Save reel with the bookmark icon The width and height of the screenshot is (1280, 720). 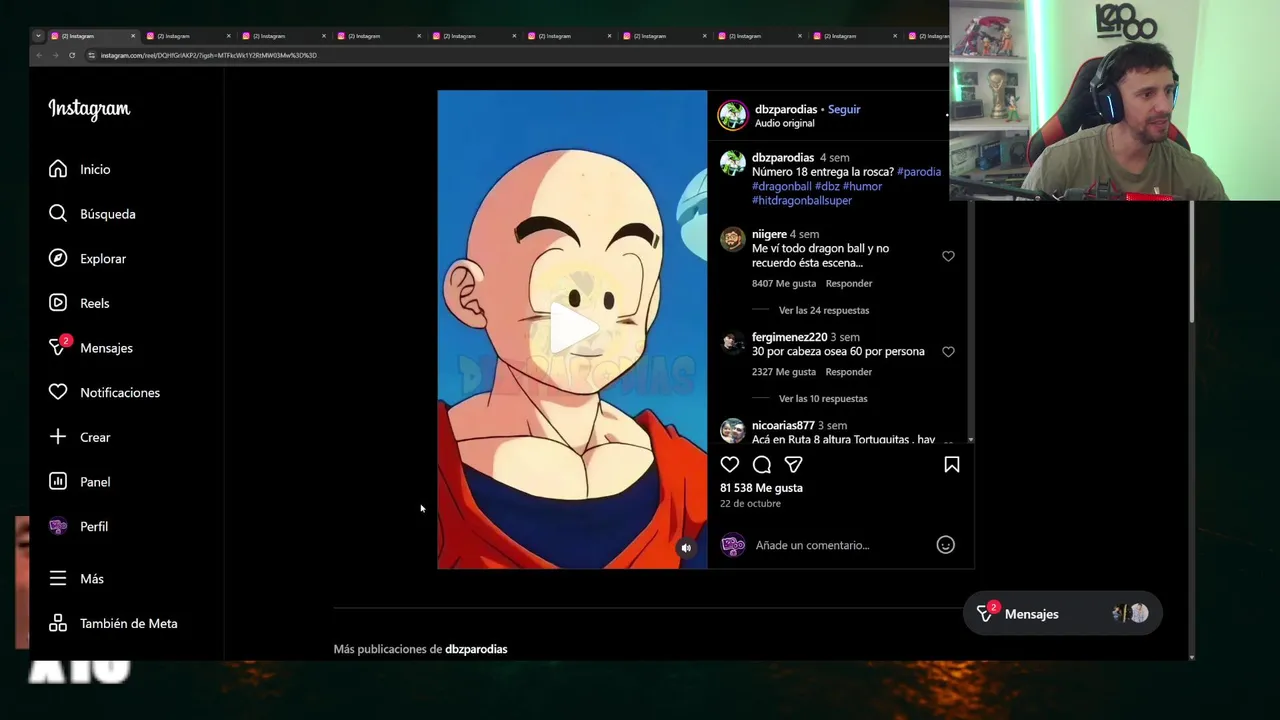point(952,464)
